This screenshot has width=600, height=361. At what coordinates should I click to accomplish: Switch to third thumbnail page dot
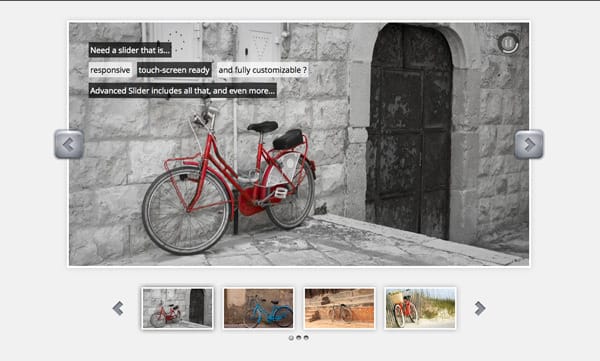(x=306, y=338)
